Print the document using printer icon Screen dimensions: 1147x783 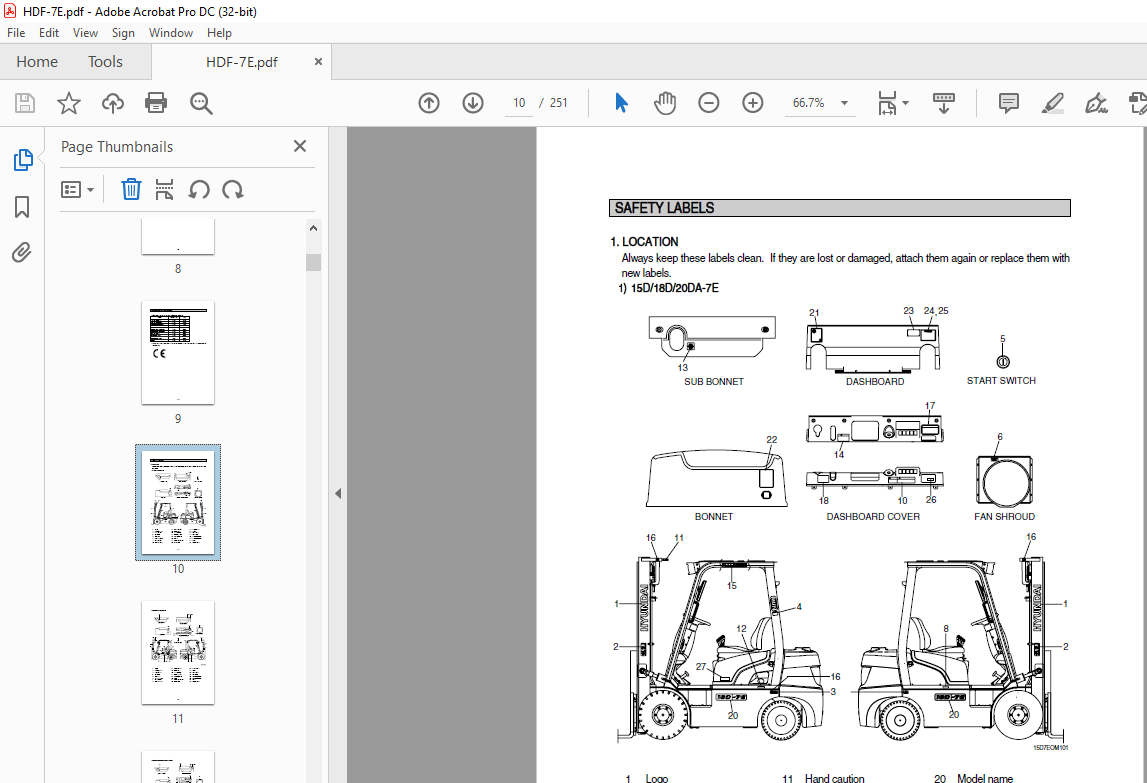click(x=156, y=103)
